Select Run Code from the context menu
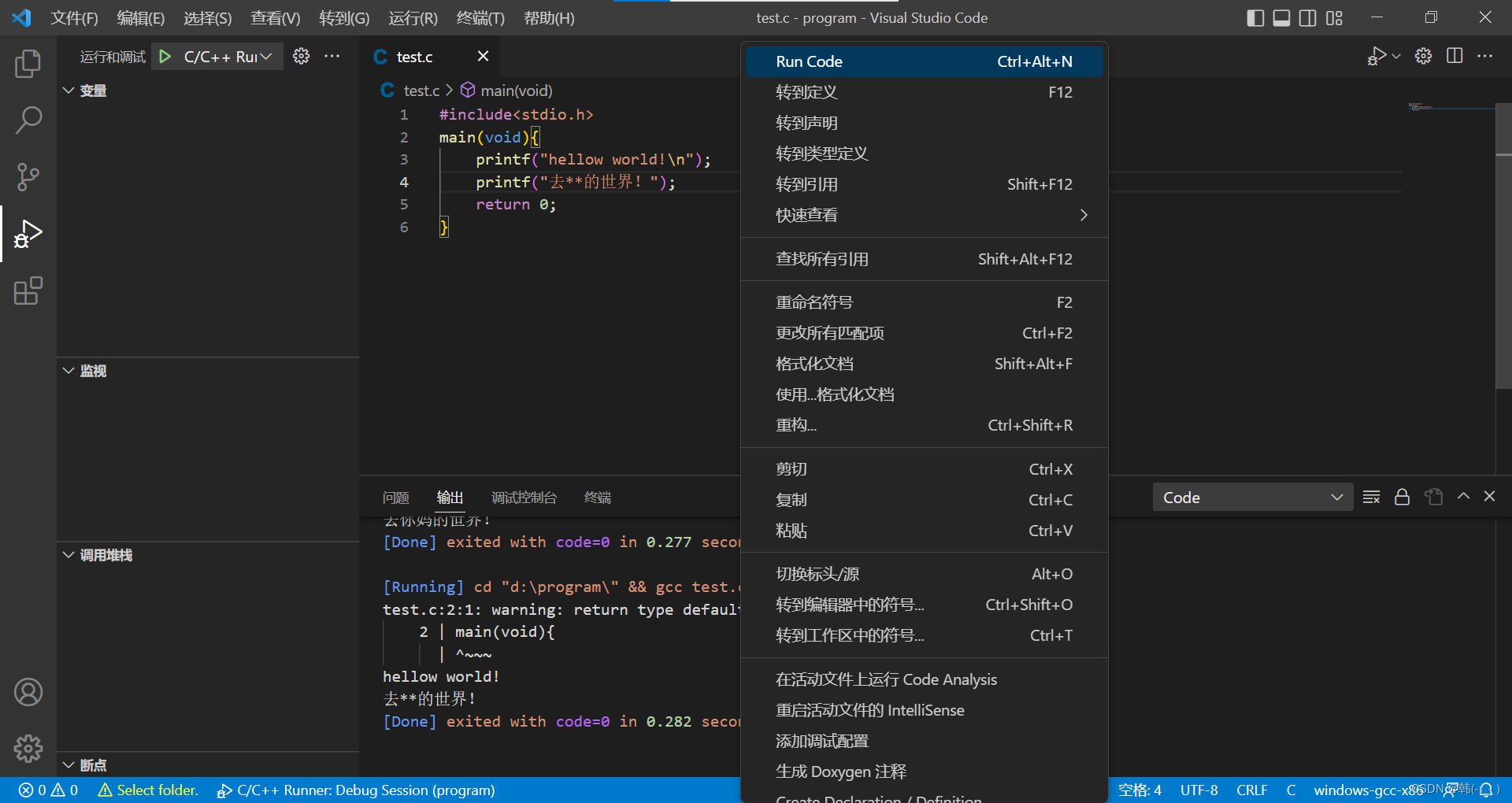 point(809,61)
